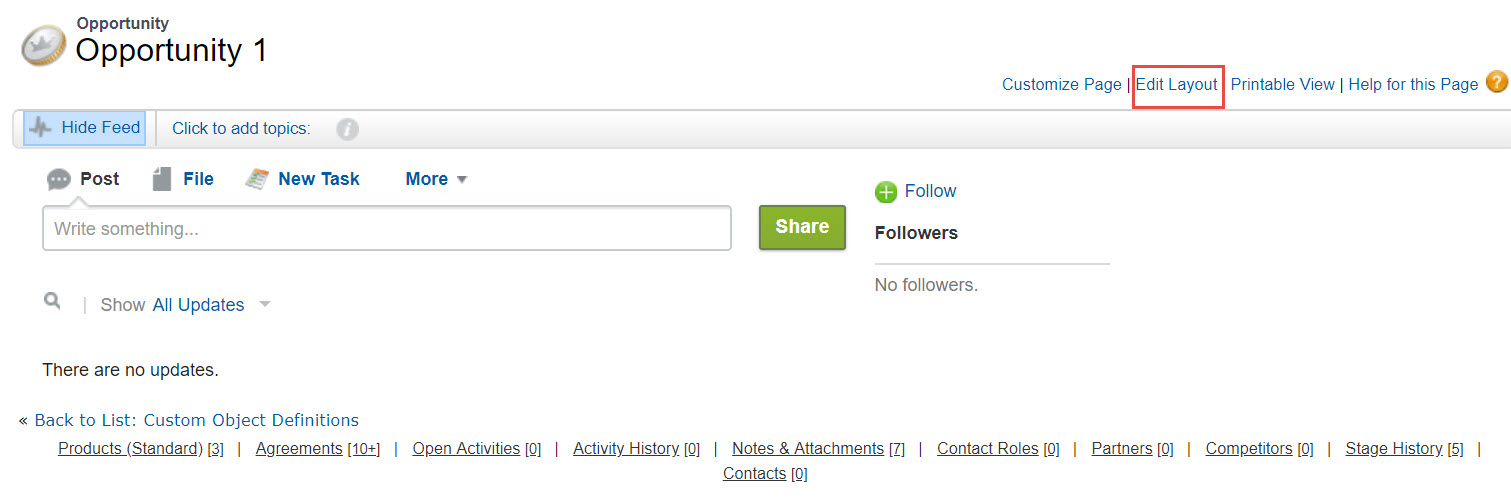Click to add topics

241,128
